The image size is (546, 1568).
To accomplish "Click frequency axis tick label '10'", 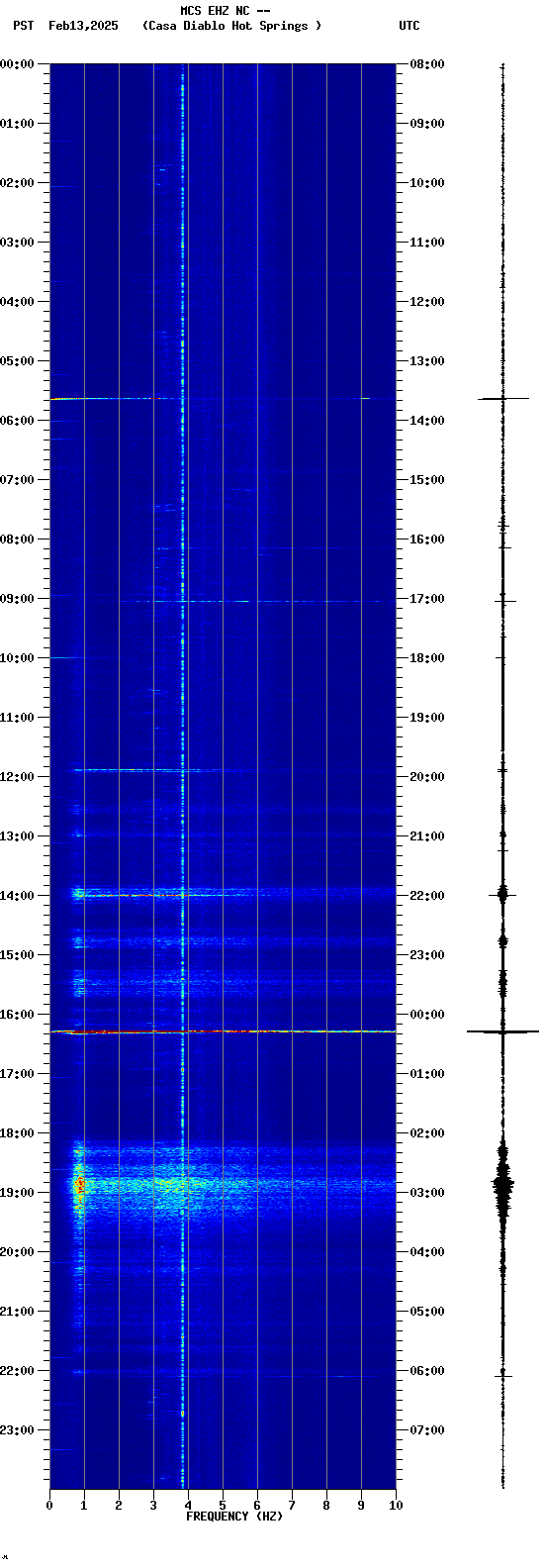I will (396, 1506).
